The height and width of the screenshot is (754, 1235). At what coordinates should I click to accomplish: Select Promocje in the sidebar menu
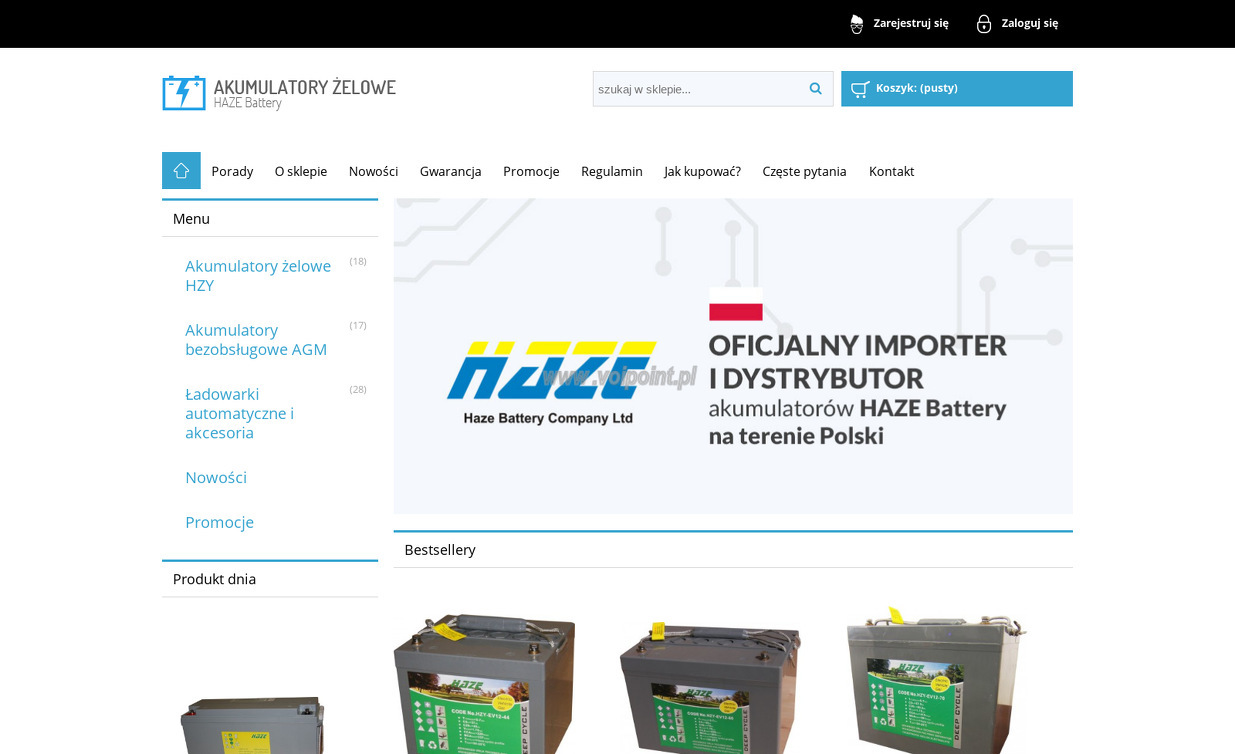(x=219, y=522)
